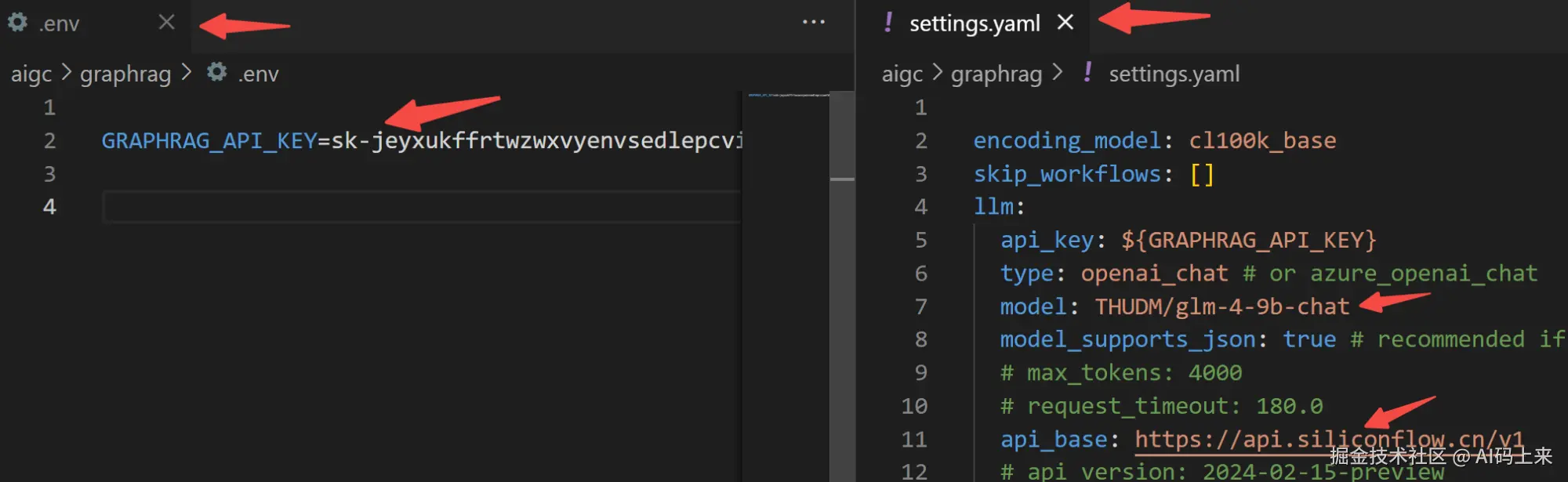
Task: Click line number 5 in the settings.yaml gutter
Action: pyautogui.click(x=921, y=241)
